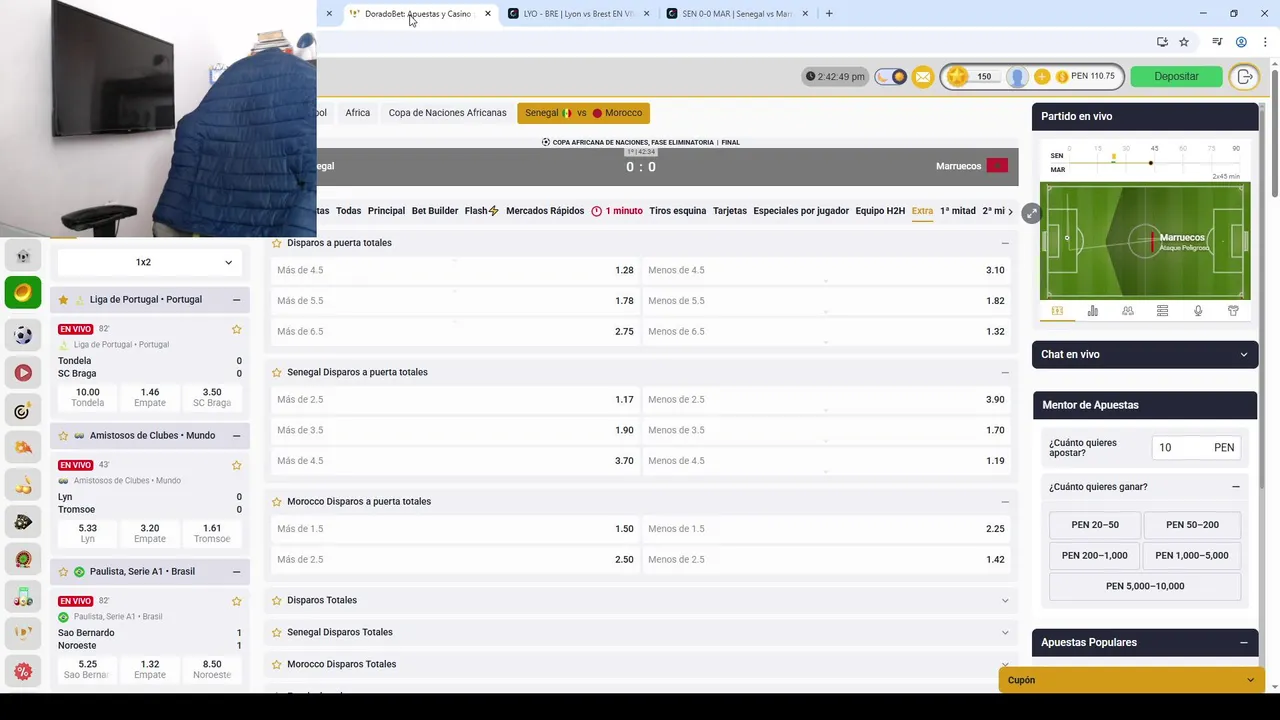Click the target bullseye sidebar icon
This screenshot has width=1280, height=720.
click(x=23, y=411)
